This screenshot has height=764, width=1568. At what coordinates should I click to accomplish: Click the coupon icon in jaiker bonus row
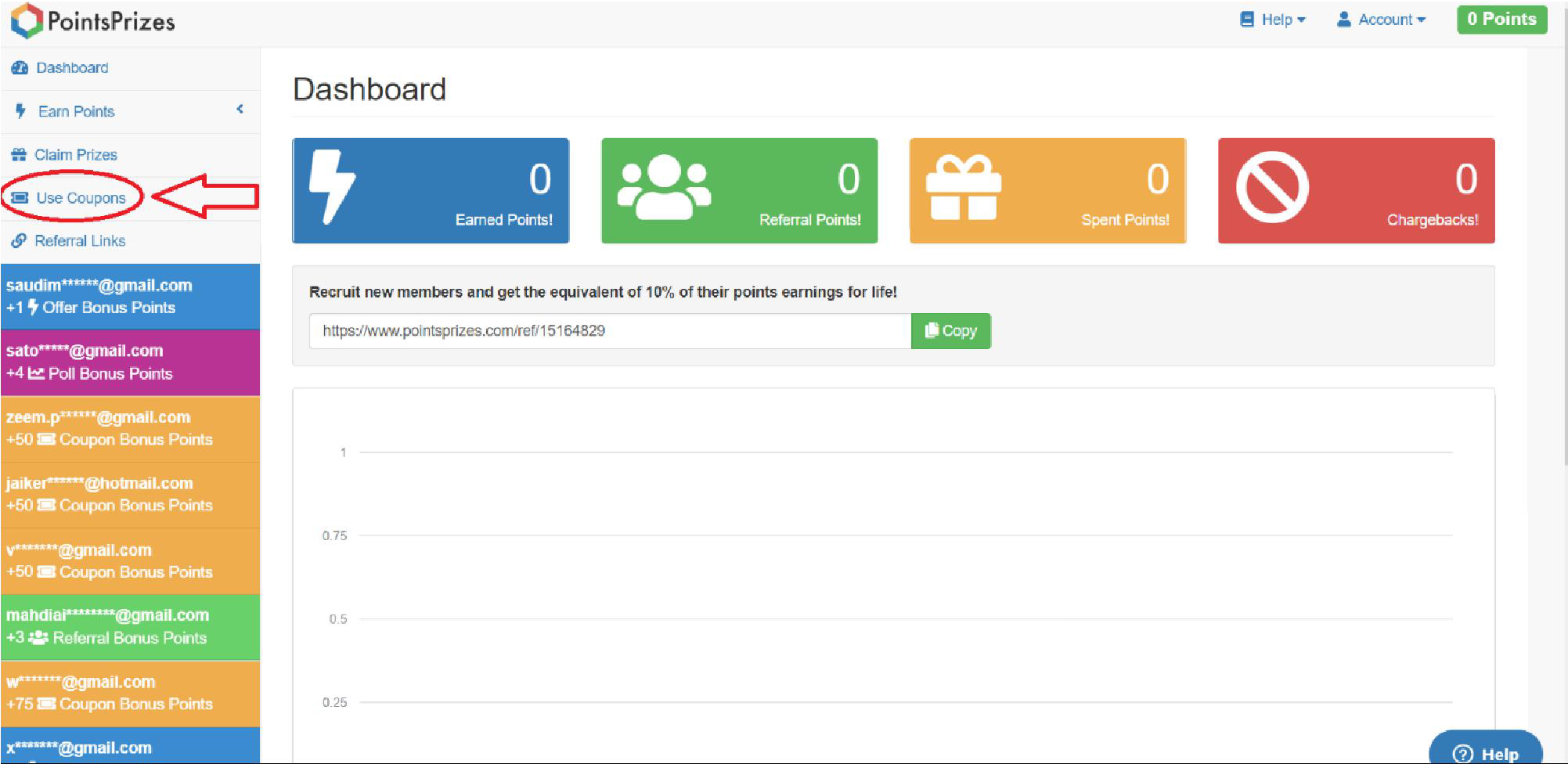coord(46,505)
